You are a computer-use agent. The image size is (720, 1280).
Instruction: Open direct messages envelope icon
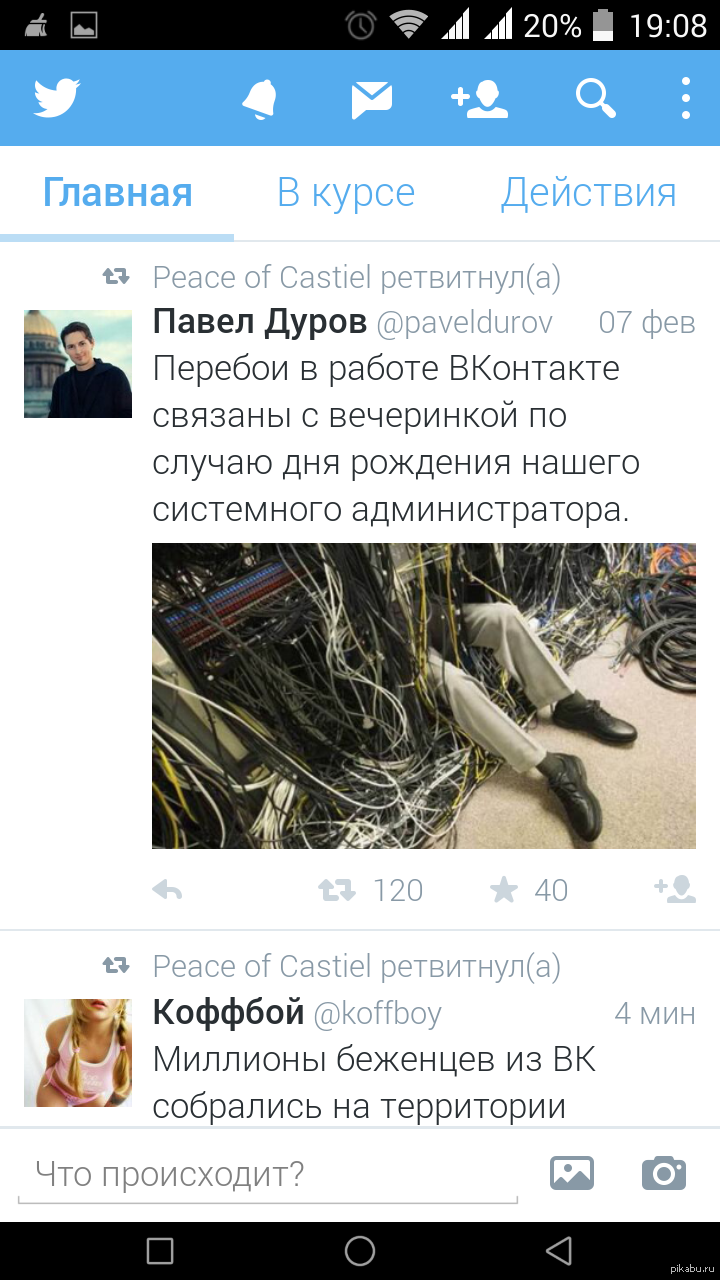371,99
